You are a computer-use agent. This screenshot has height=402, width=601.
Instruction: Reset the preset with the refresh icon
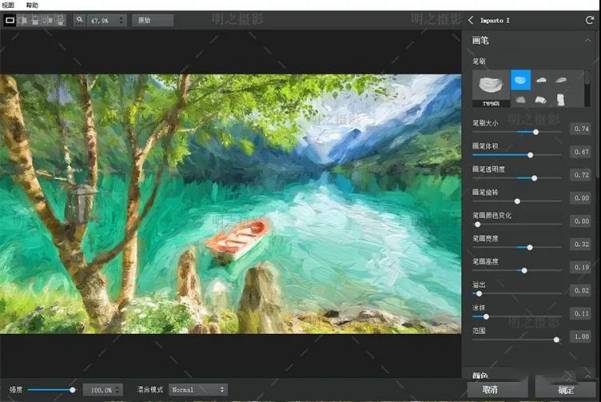(x=589, y=19)
